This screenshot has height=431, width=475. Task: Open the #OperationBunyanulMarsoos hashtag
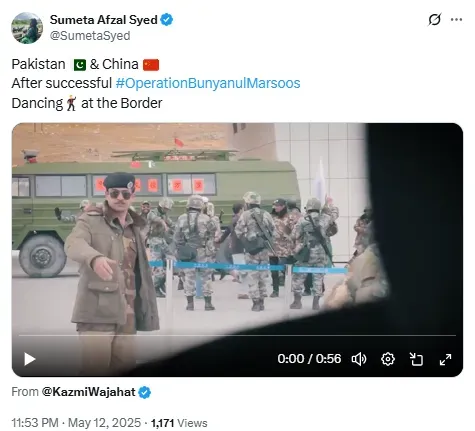click(x=208, y=83)
